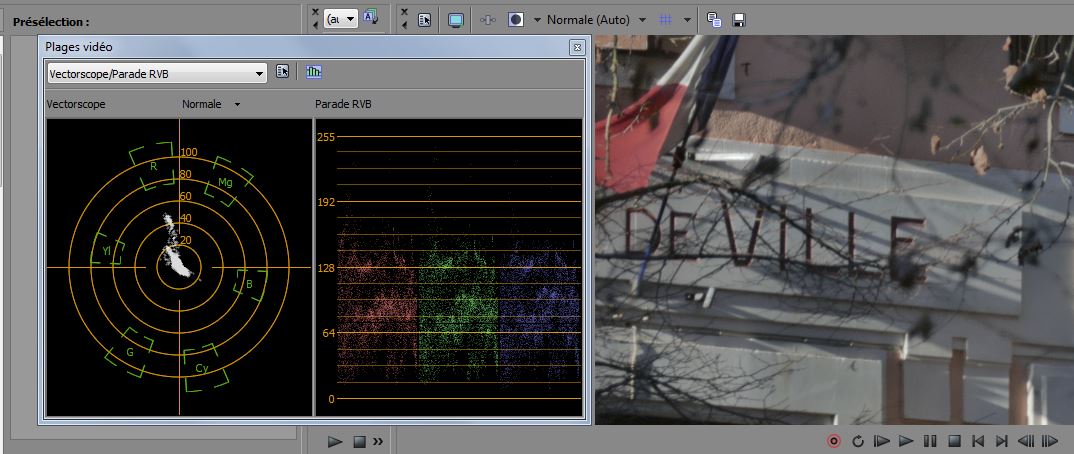Image resolution: width=1074 pixels, height=454 pixels.
Task: Click the play button in video preview transport
Action: point(906,440)
